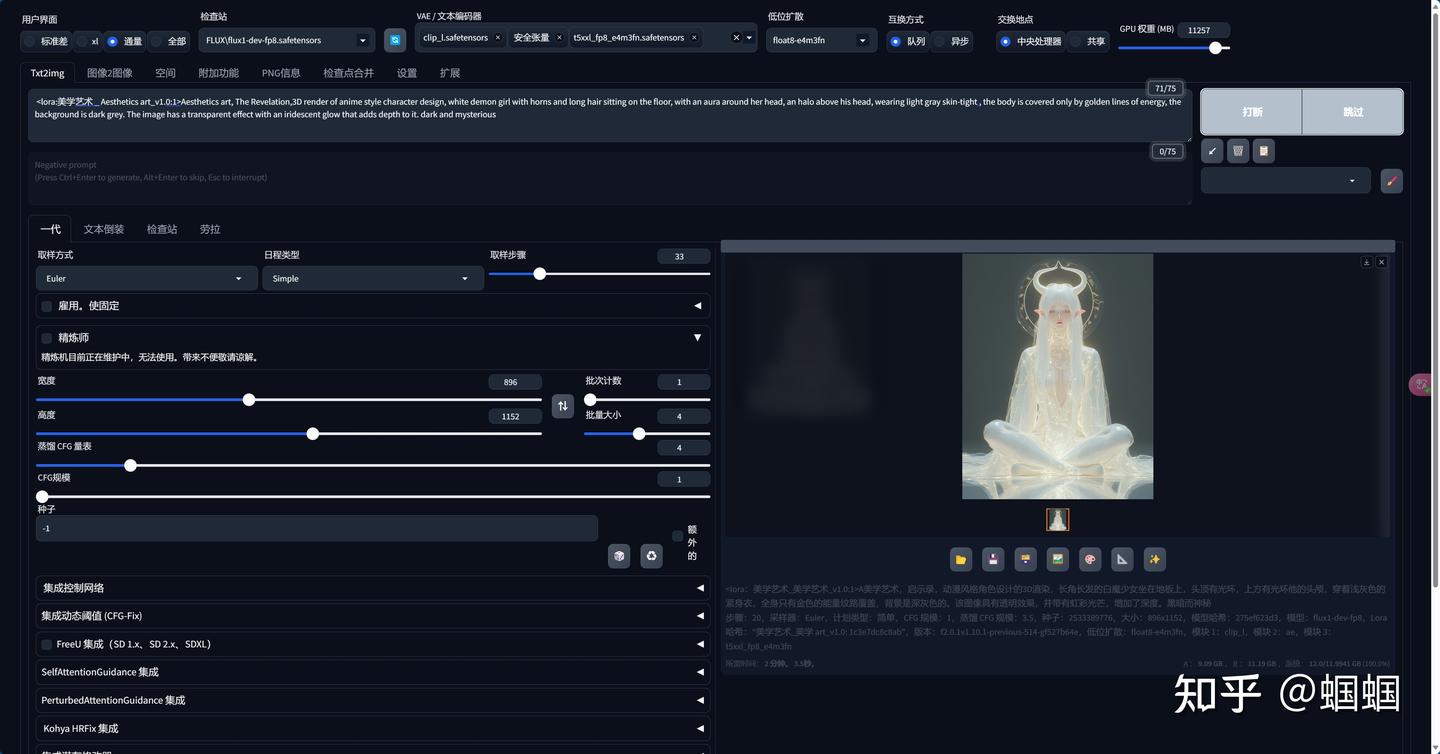Click the sparkle upscale icon below the image
Viewport: 1440px width, 754px height.
[x=1154, y=559]
